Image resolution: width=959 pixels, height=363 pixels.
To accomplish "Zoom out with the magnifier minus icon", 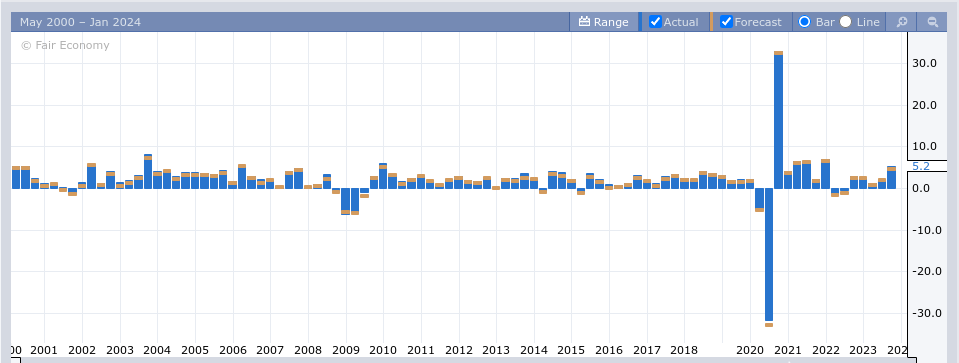I will point(933,22).
